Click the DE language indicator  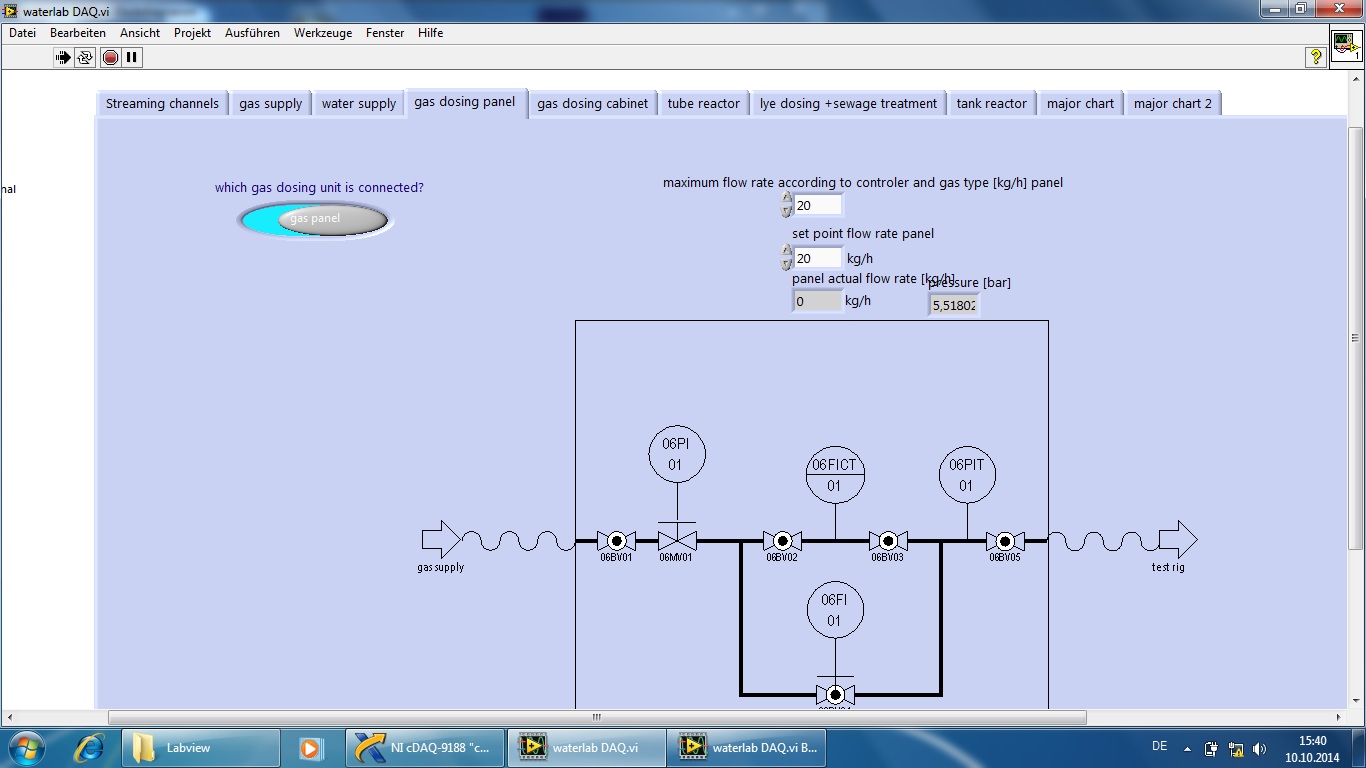(x=1159, y=746)
